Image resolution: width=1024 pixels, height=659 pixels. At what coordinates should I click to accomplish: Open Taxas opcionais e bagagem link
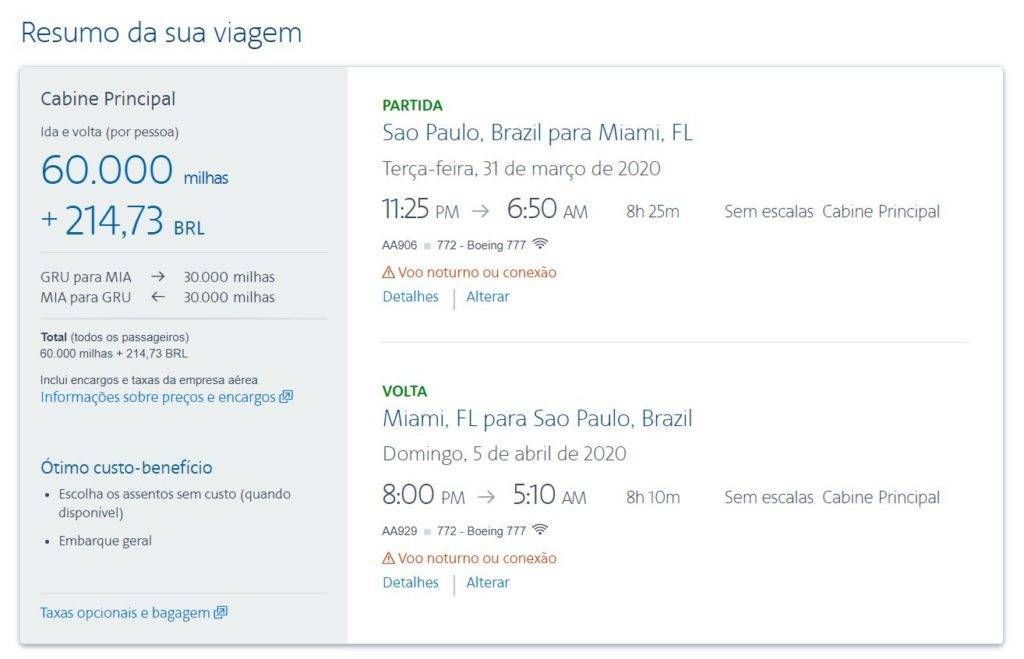[125, 613]
